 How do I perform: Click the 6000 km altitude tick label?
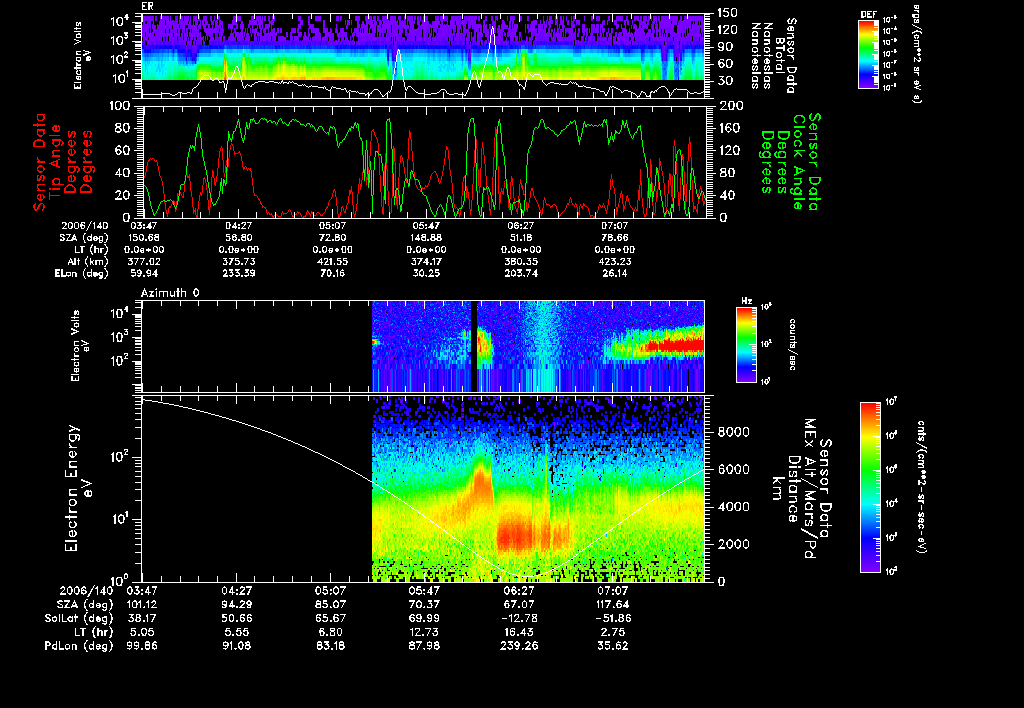[733, 470]
